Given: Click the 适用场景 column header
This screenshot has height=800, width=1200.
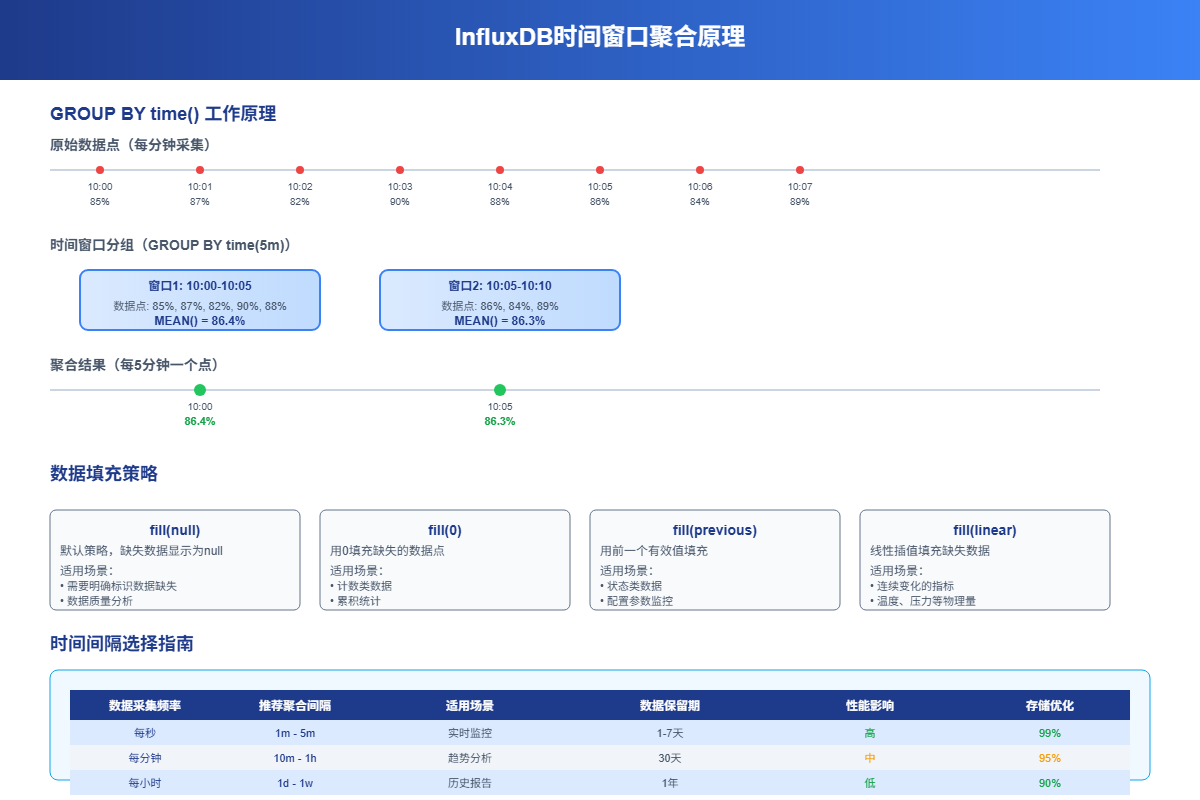Looking at the screenshot, I should coord(470,705).
